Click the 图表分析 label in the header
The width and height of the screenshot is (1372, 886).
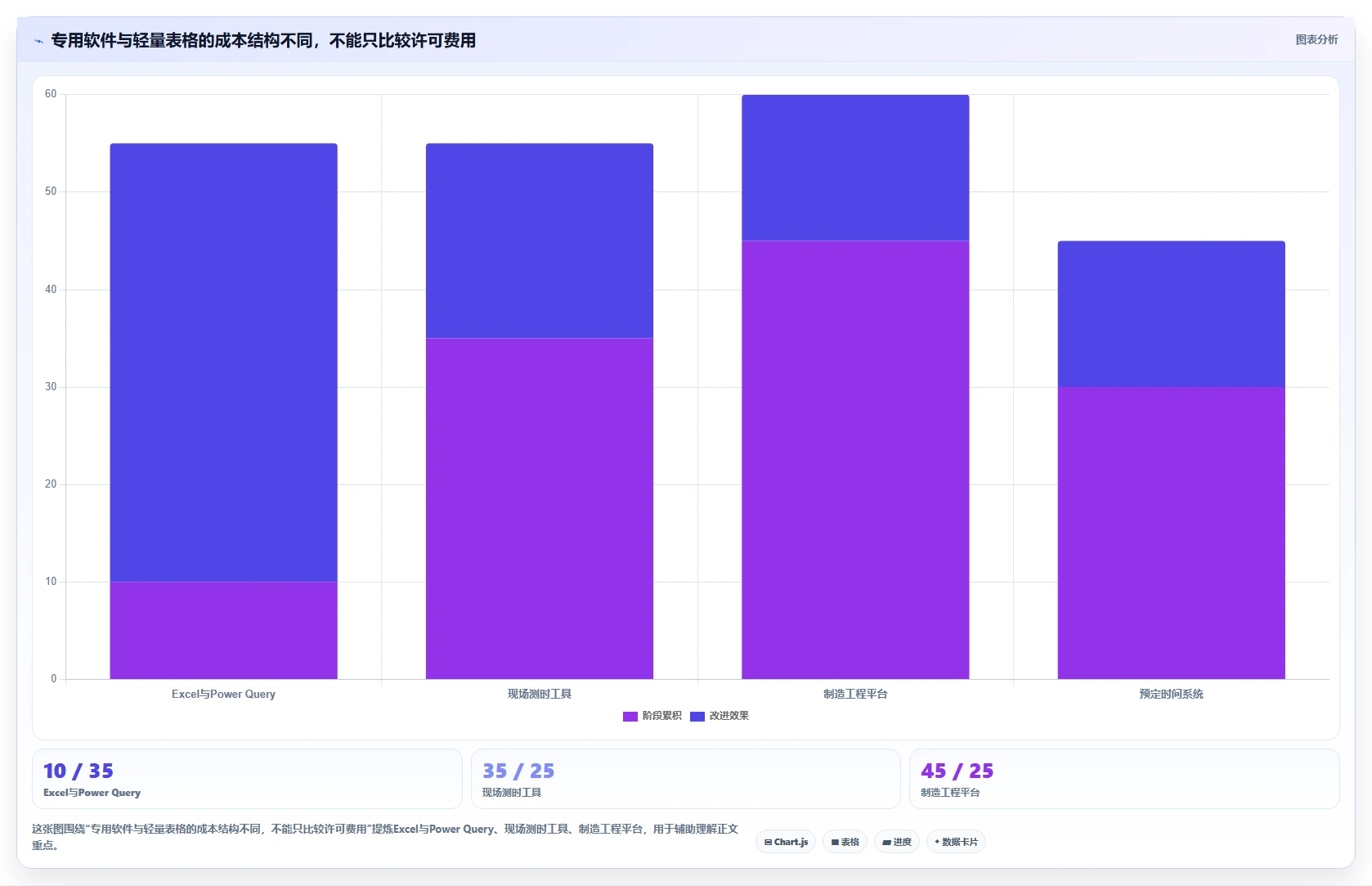tap(1316, 39)
